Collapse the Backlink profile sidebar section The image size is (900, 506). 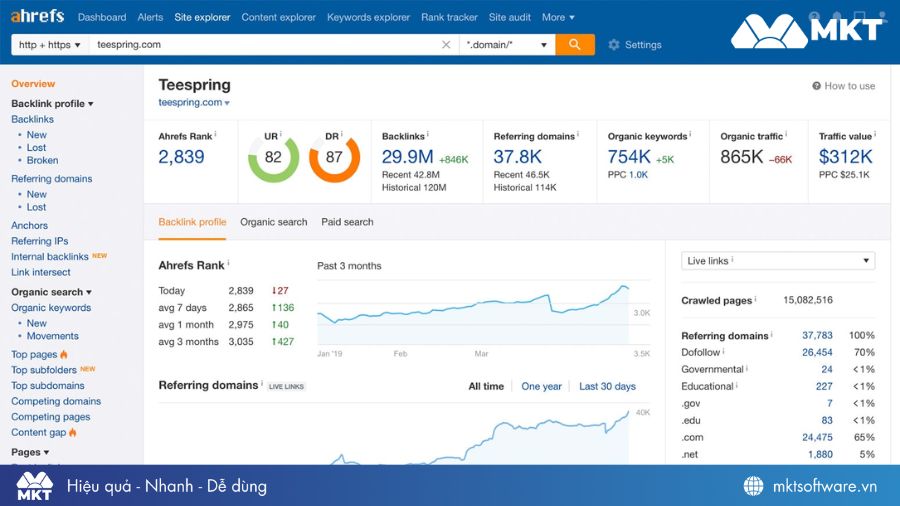click(52, 103)
